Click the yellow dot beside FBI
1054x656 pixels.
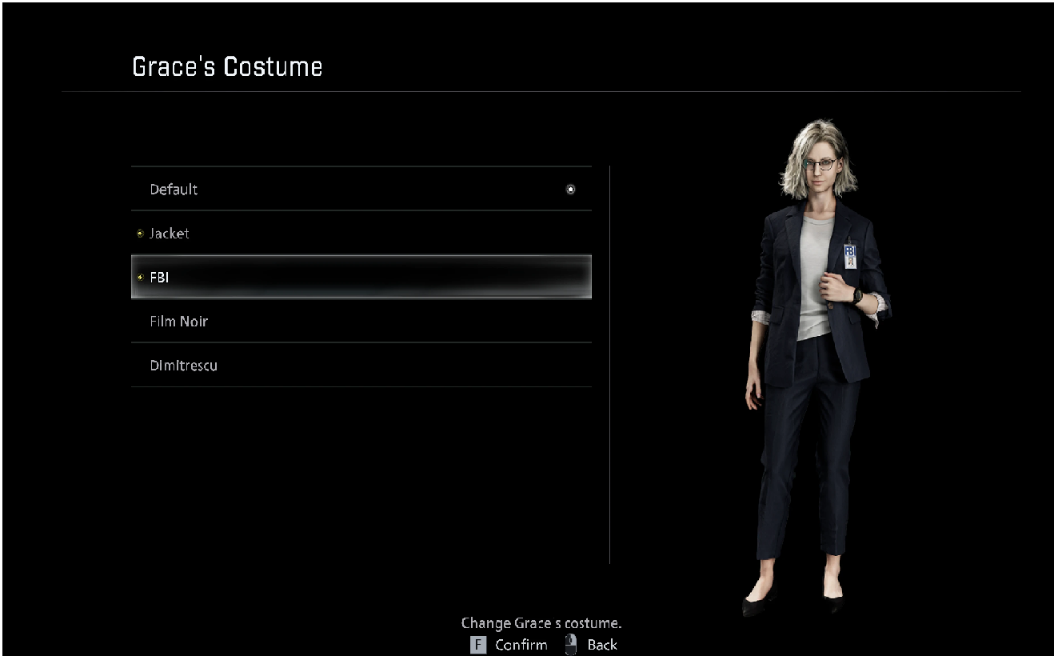pos(140,277)
